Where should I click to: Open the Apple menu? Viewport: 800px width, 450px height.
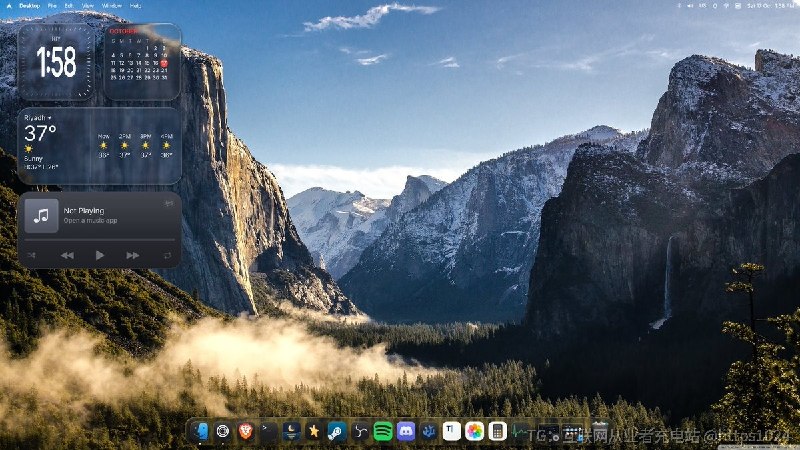coord(9,6)
